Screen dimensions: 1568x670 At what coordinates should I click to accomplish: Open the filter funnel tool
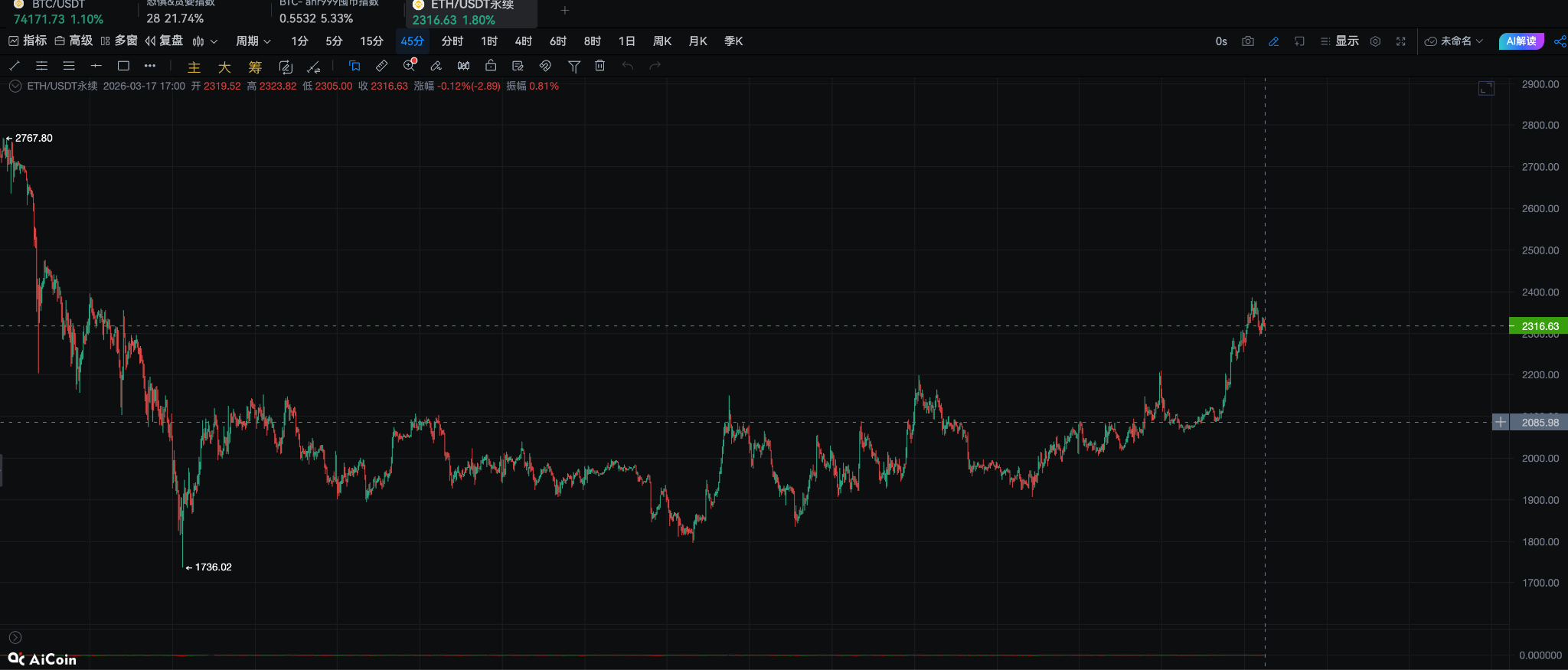573,67
